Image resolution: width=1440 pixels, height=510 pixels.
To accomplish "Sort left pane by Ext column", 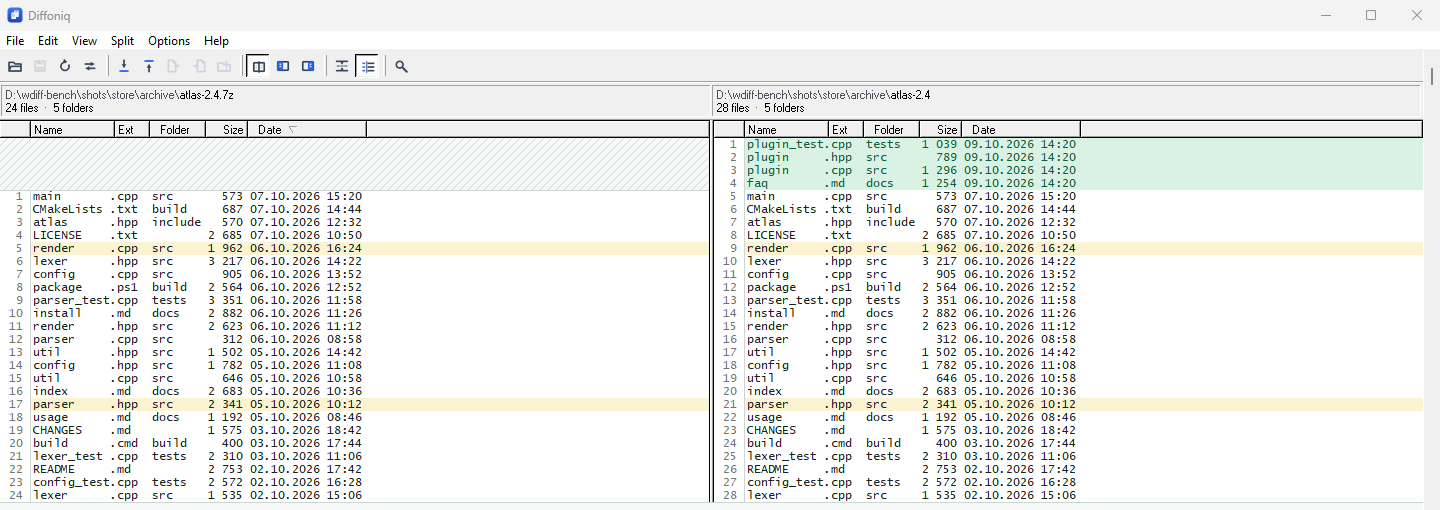I will click(x=132, y=129).
